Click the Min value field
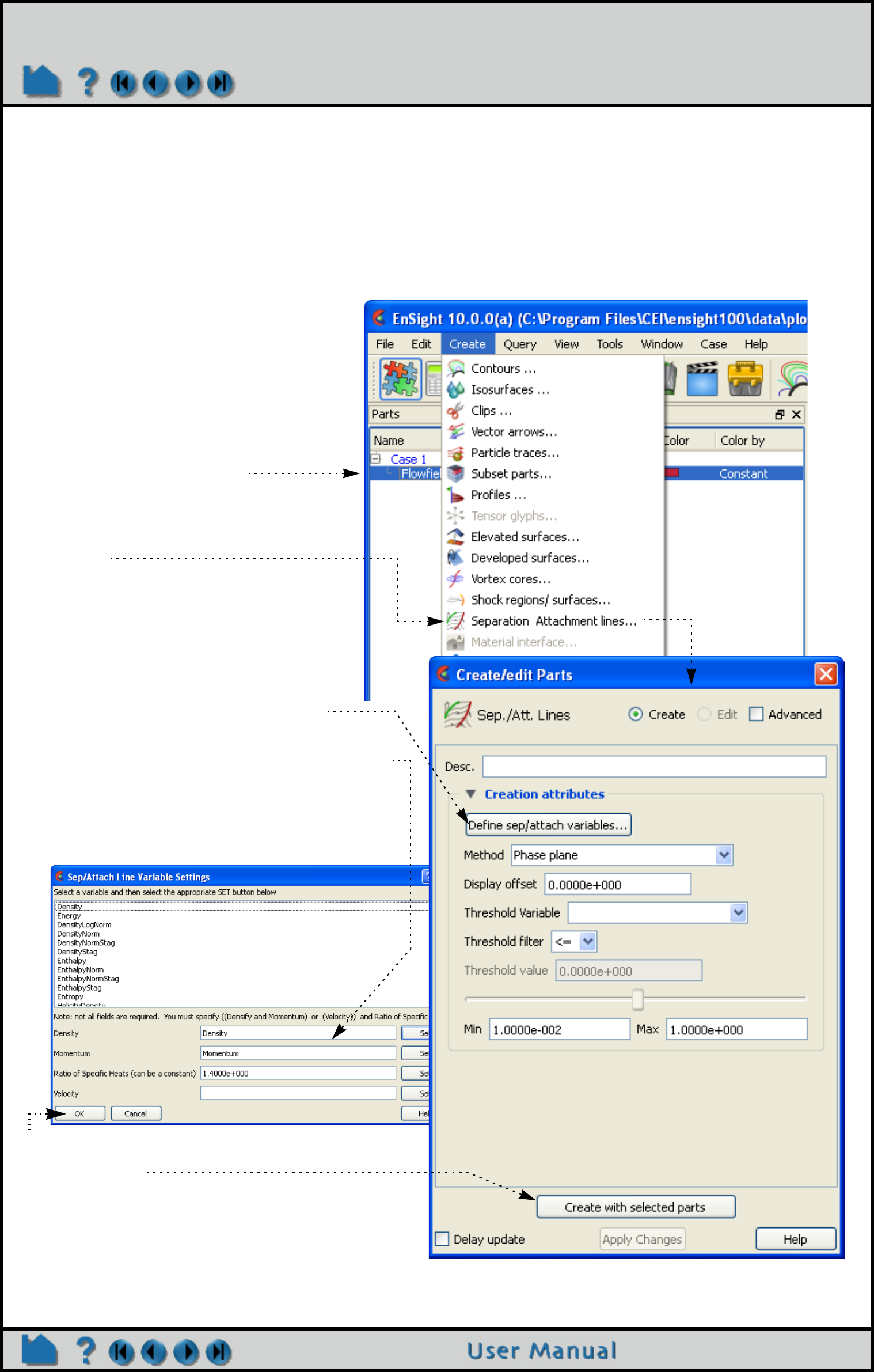Screen dimensions: 874x1372 pos(560,1029)
